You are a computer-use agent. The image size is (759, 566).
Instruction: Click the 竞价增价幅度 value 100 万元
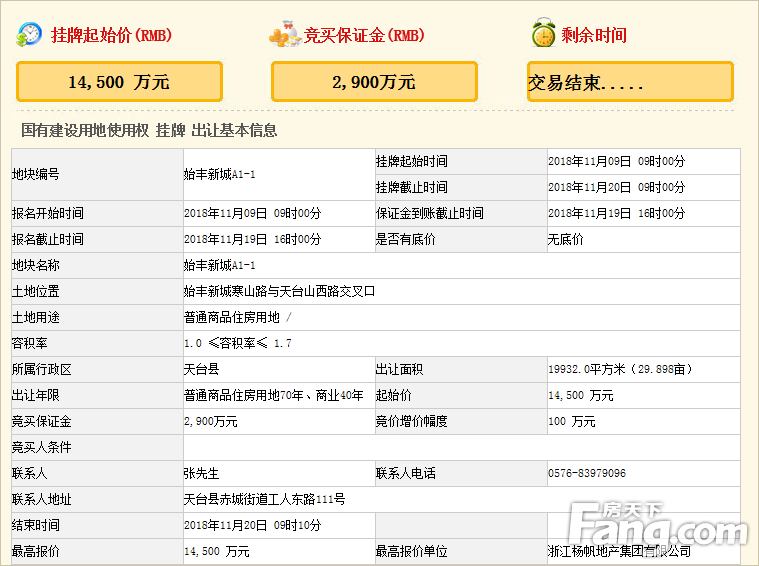click(571, 421)
